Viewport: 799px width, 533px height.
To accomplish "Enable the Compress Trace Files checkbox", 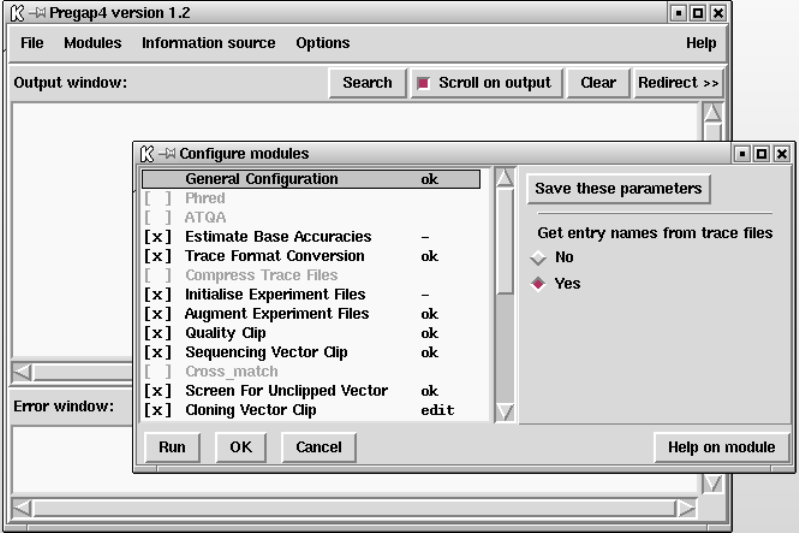I will [157, 275].
